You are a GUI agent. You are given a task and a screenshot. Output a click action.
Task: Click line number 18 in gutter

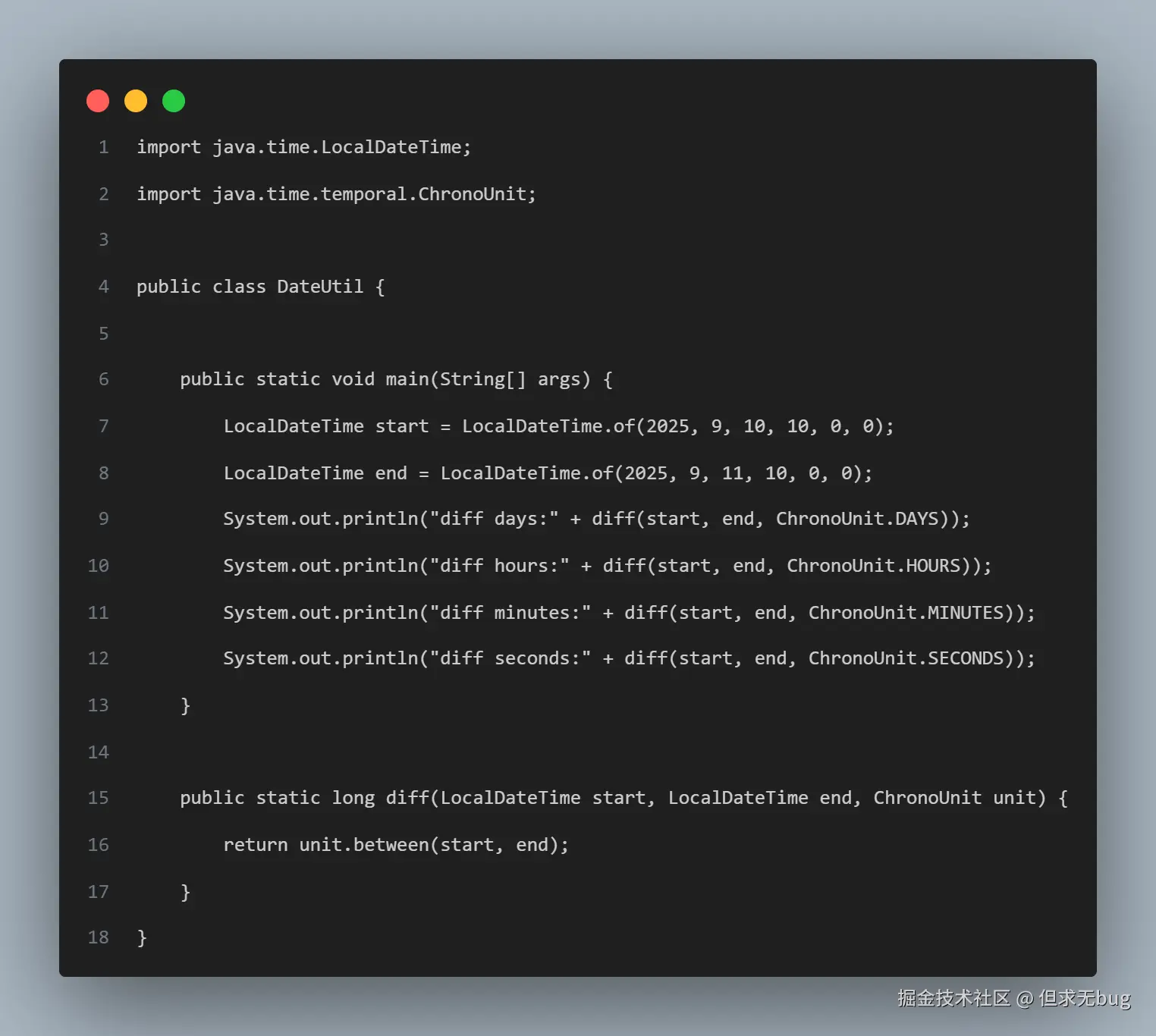coord(99,937)
